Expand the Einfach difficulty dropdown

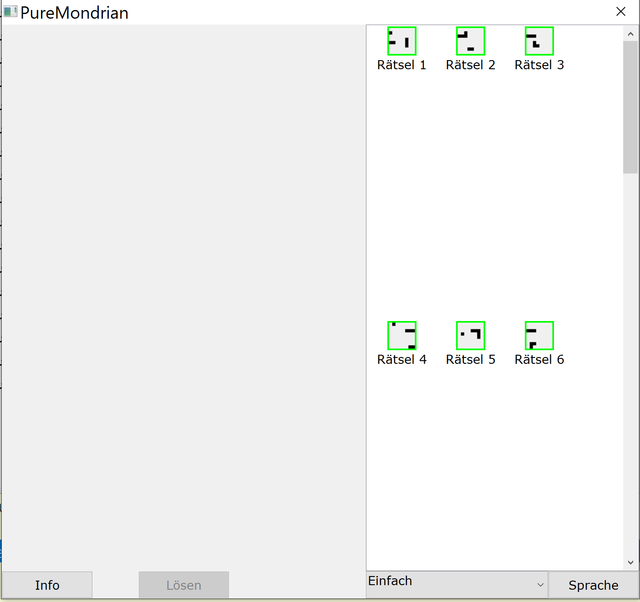(457, 585)
